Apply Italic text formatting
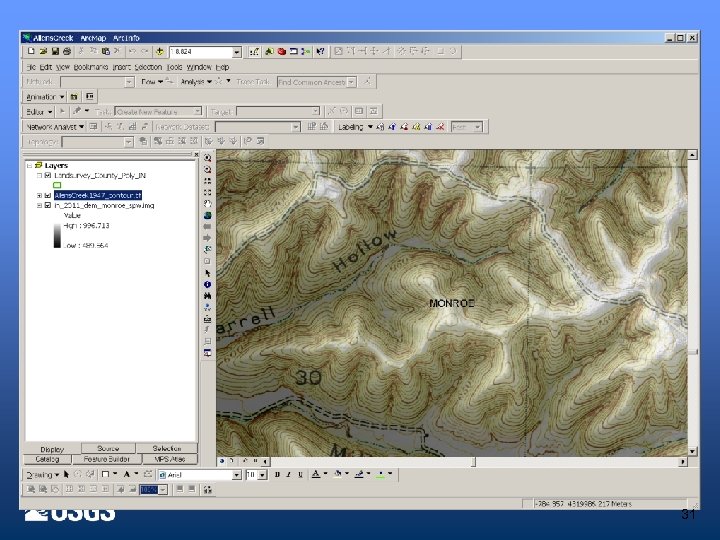The width and height of the screenshot is (720, 540). tap(288, 475)
